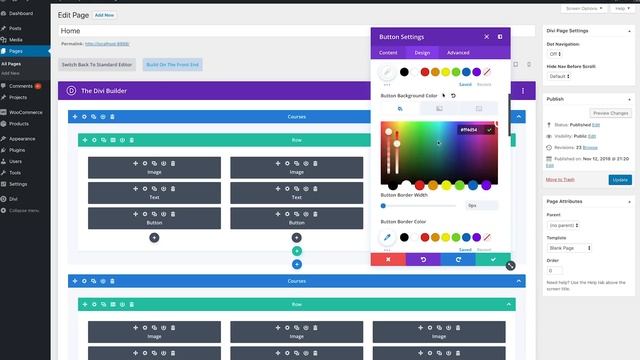Adjust the Button Border Width slider

point(418,206)
